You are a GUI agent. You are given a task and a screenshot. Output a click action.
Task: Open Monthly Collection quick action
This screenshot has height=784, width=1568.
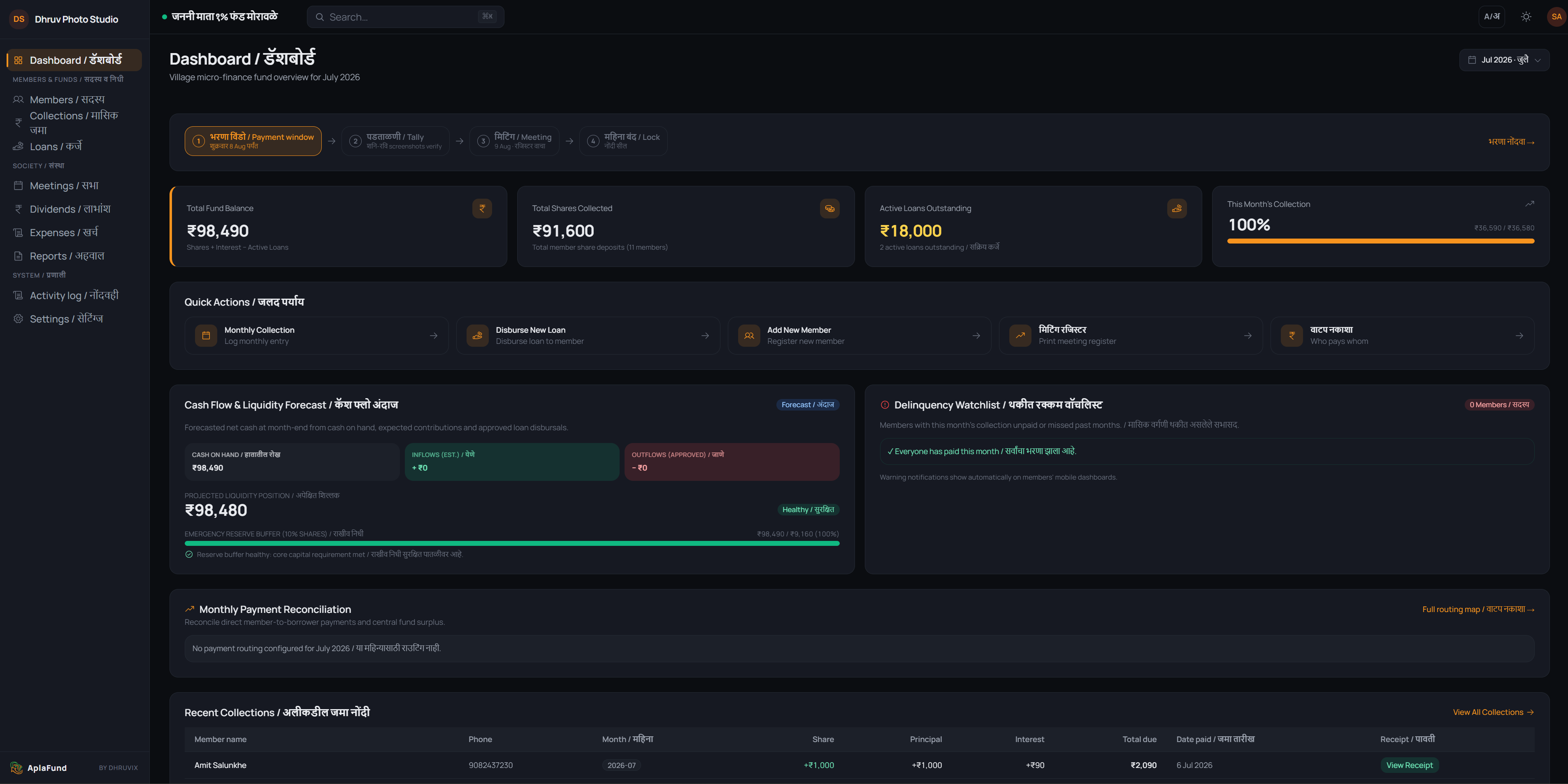(x=316, y=335)
